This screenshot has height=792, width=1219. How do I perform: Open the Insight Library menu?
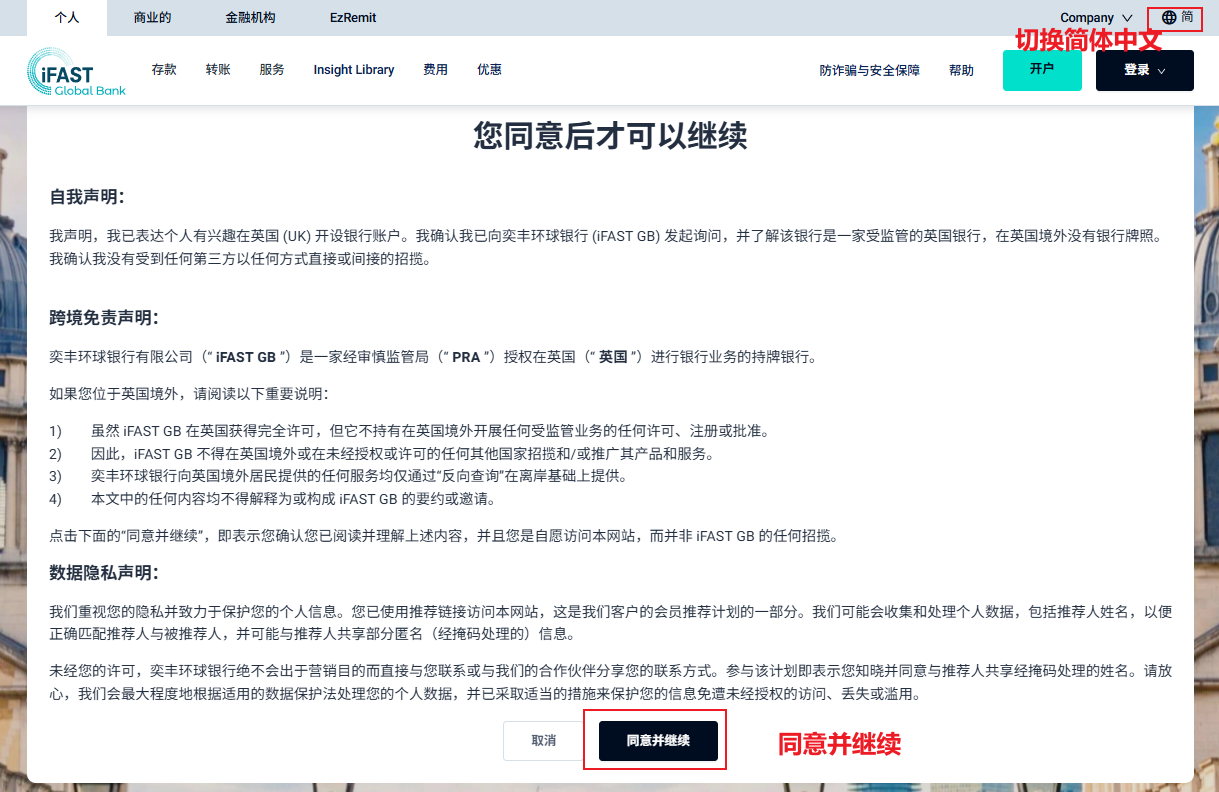354,70
